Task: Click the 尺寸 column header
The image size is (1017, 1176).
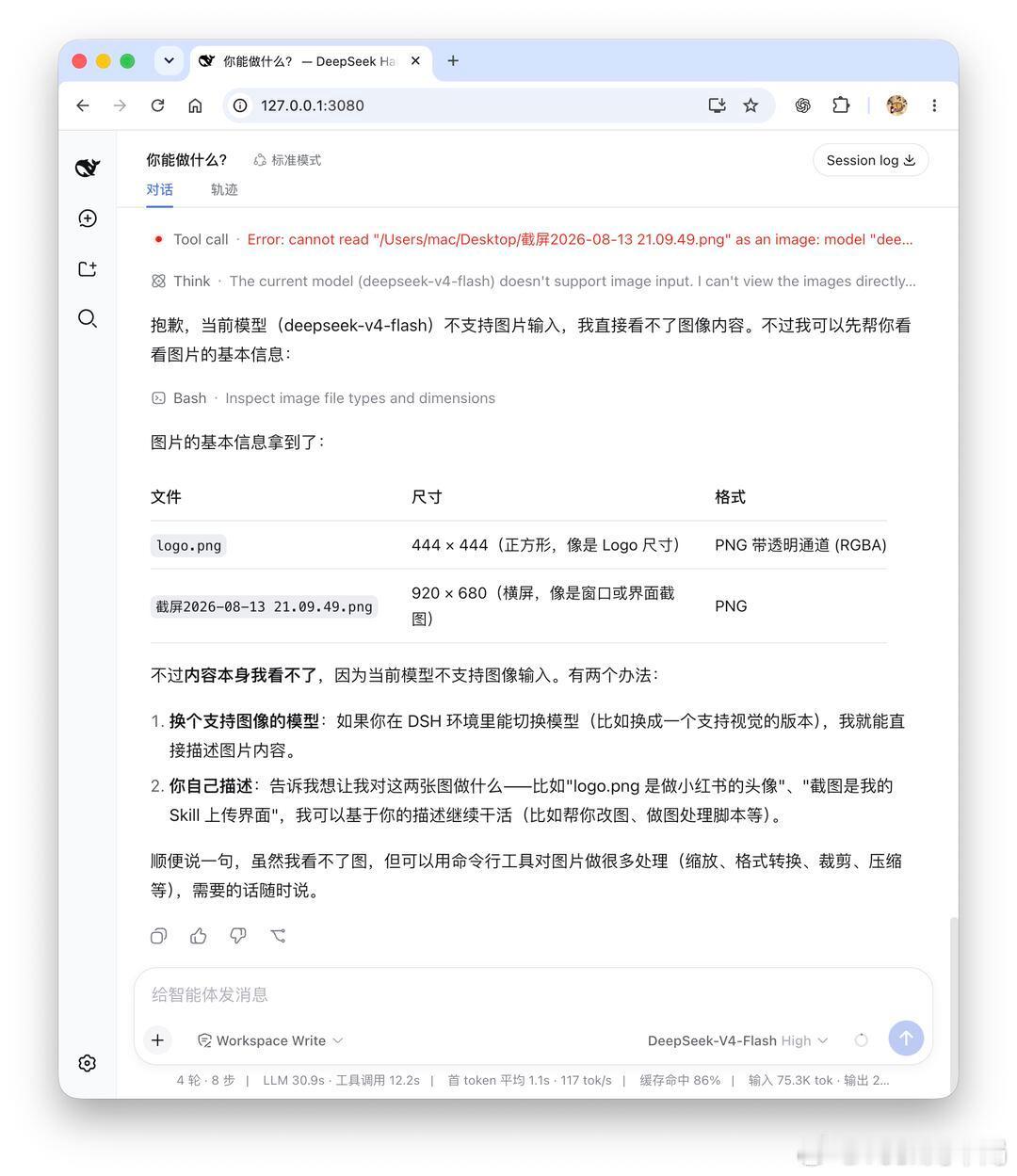Action: [427, 496]
